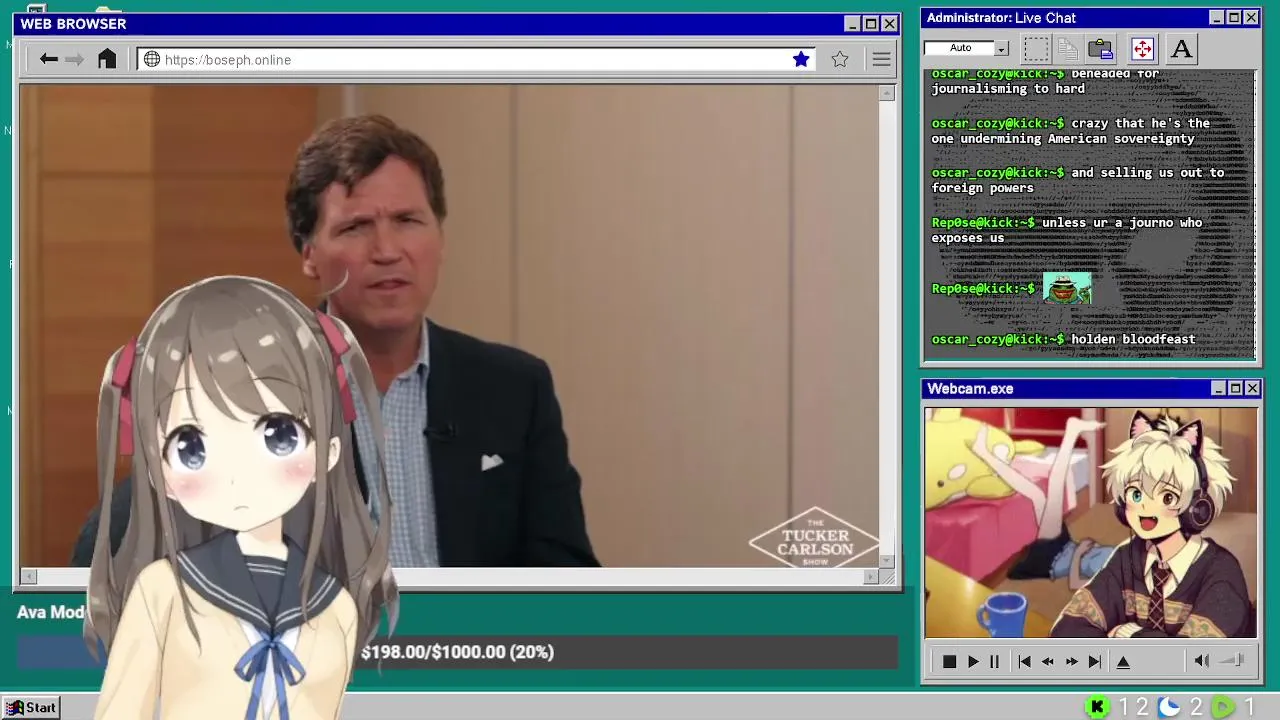Click the horizontal scrollbar right arrow in browser
1280x720 pixels.
pos(872,576)
